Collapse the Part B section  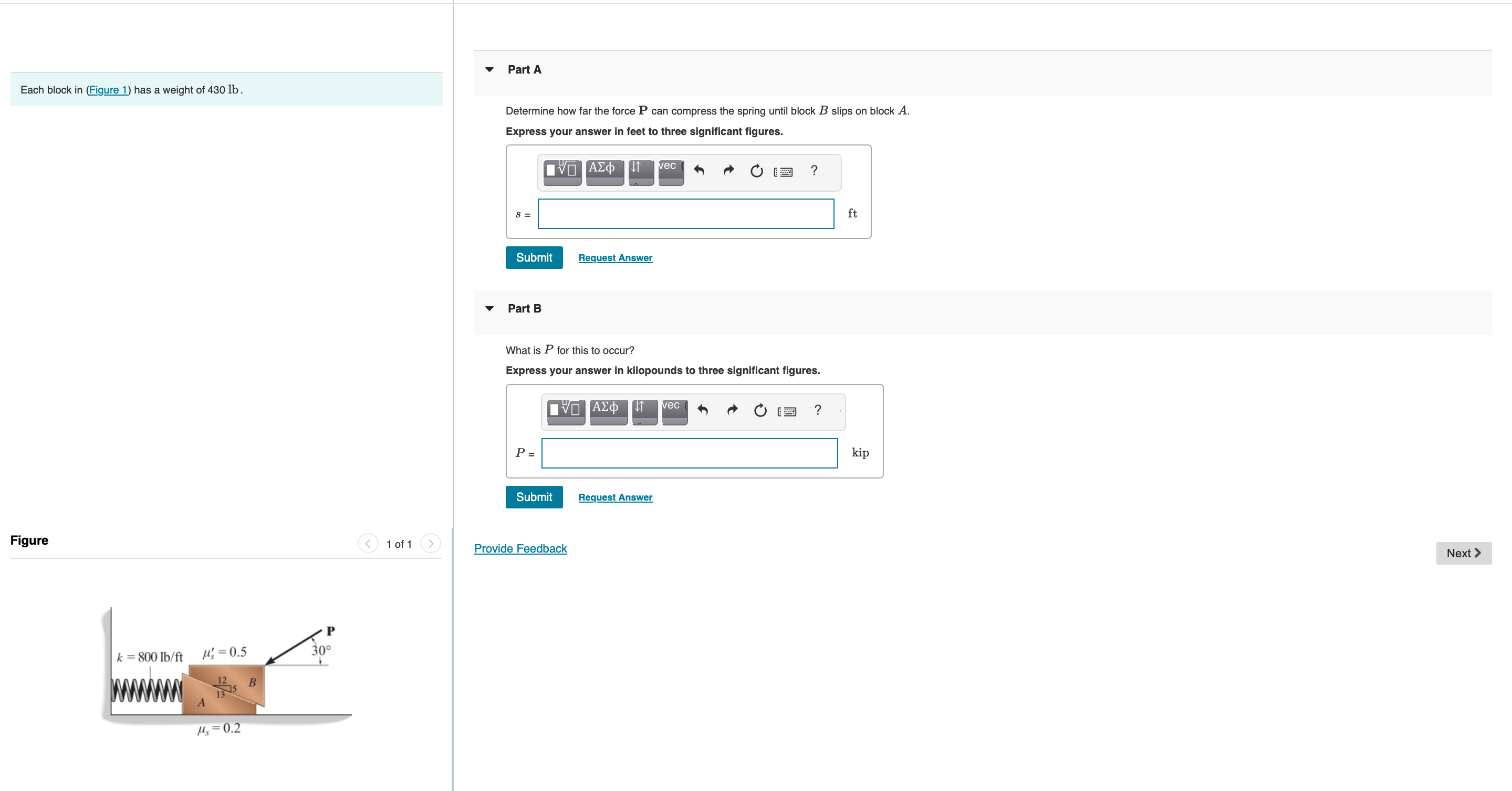click(x=489, y=309)
